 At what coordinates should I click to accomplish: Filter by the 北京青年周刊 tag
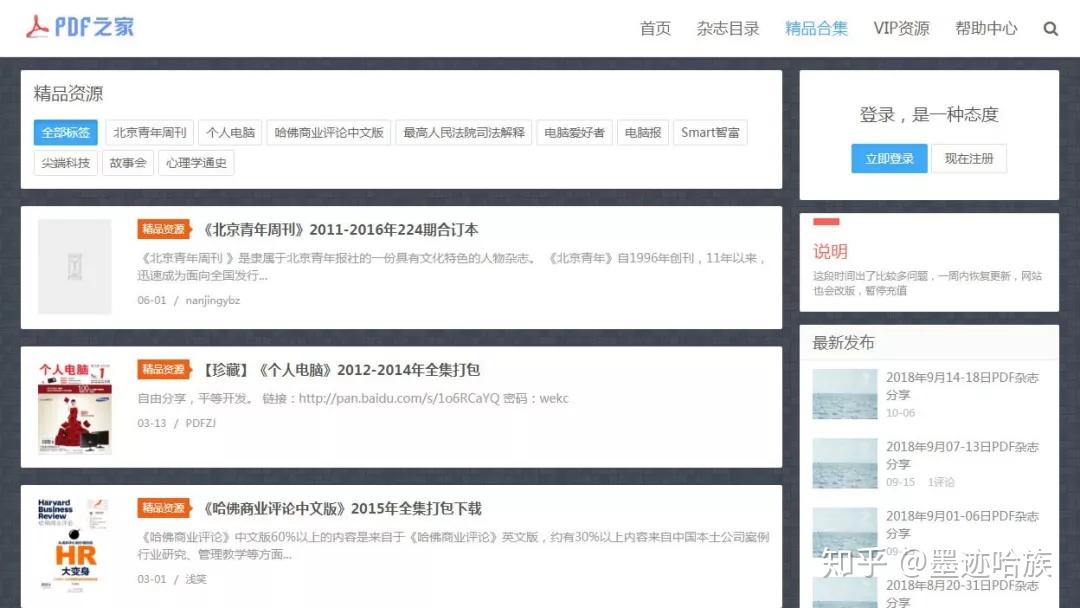pyautogui.click(x=149, y=132)
